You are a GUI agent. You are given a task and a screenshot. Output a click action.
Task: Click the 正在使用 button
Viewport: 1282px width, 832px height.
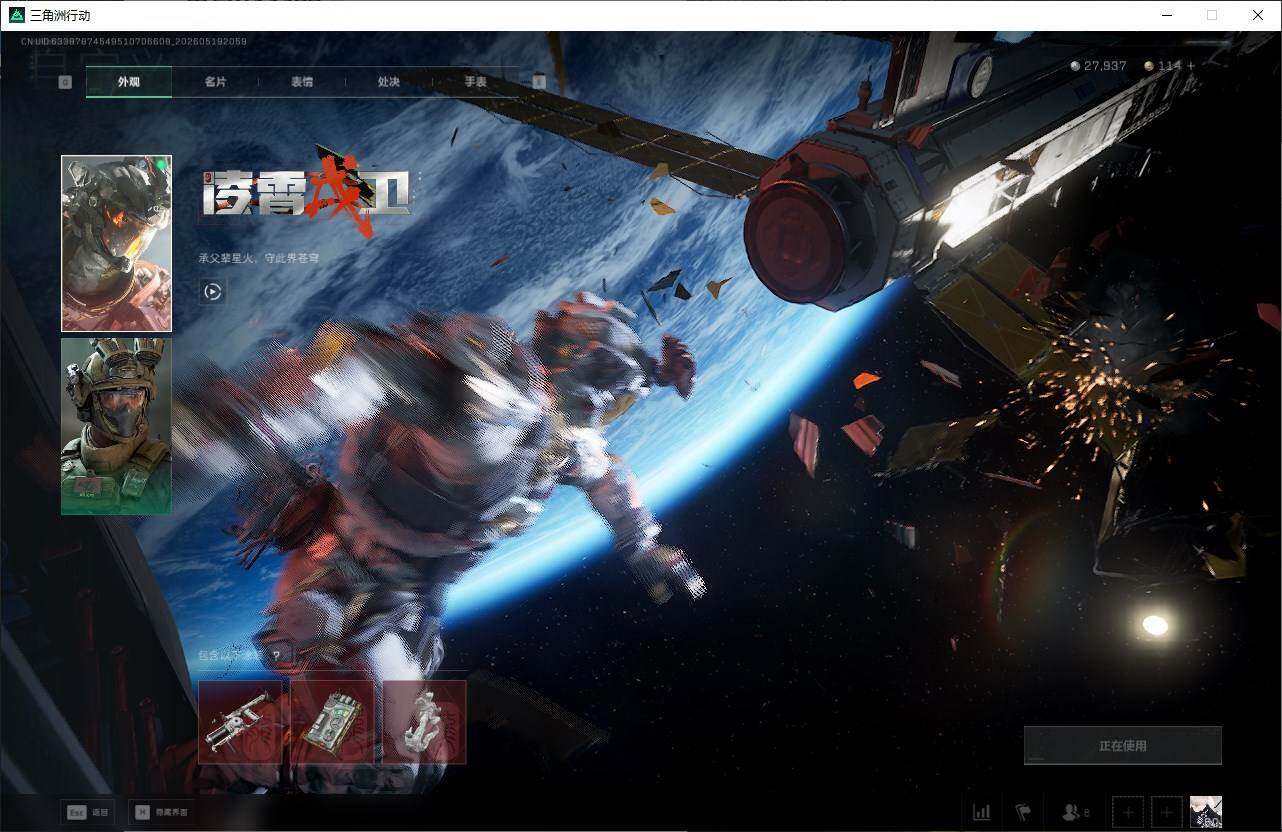tap(1122, 745)
